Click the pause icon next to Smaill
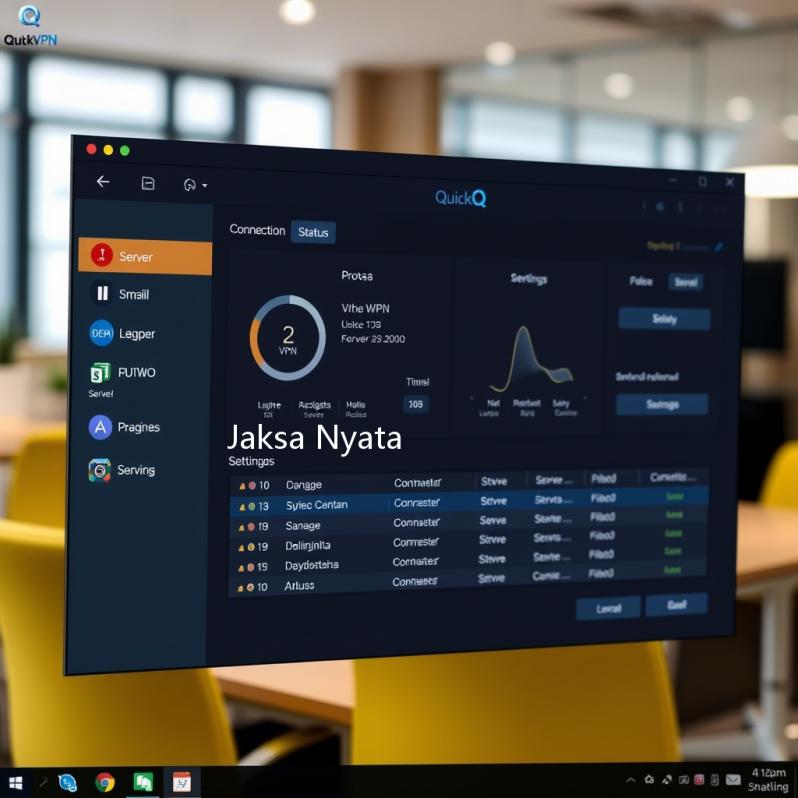 [102, 293]
